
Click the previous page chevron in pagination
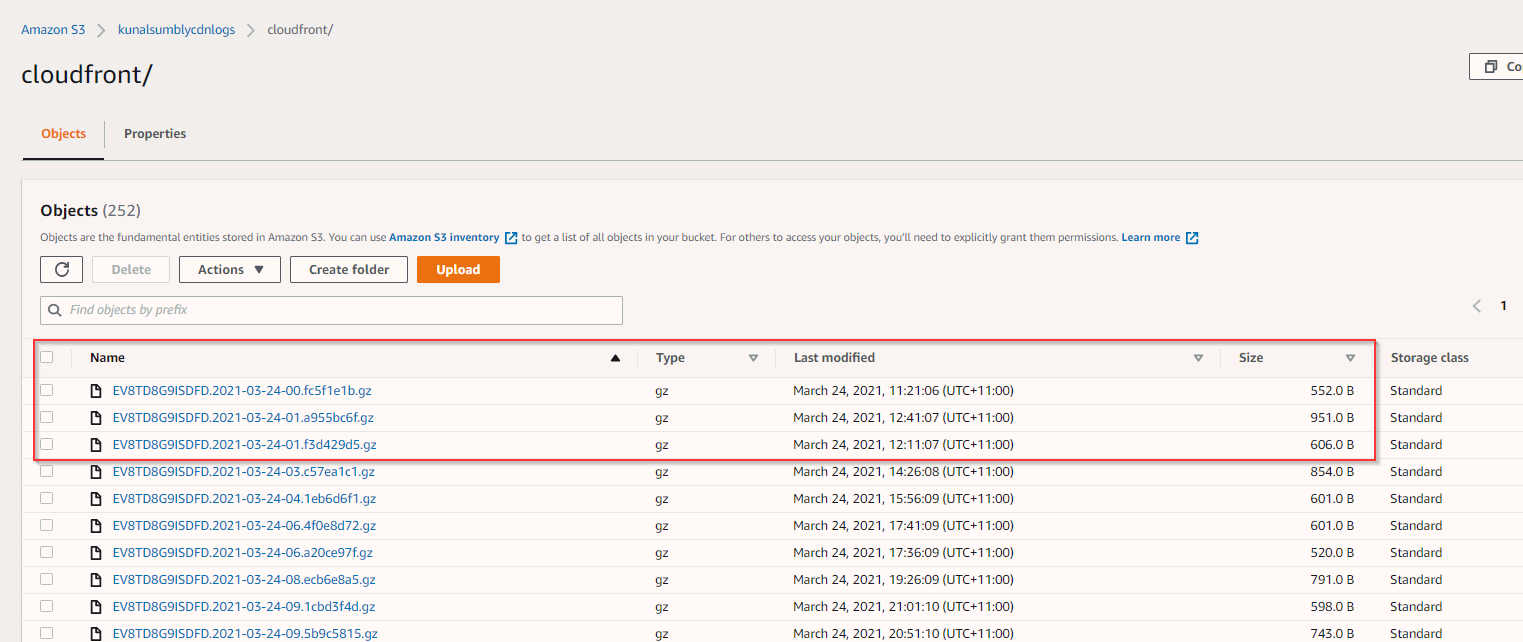tap(1477, 306)
